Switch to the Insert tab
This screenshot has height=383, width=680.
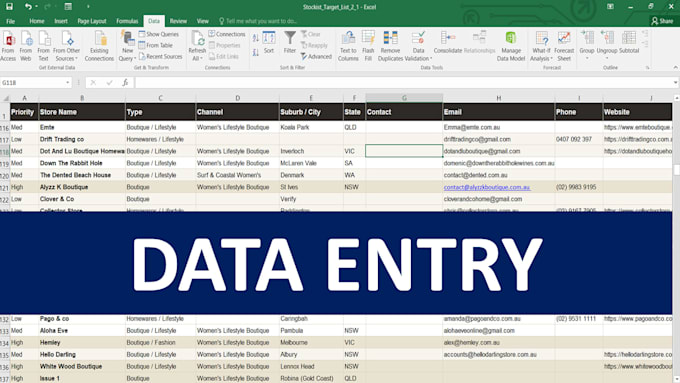pos(61,21)
